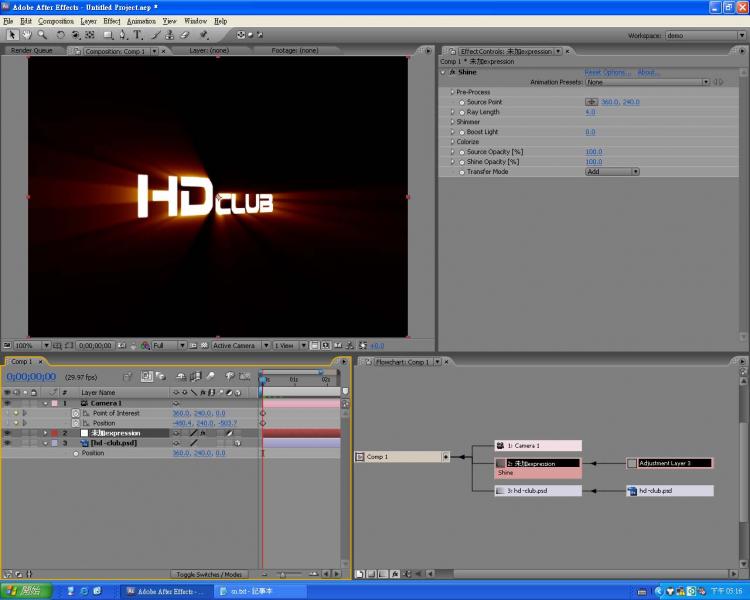Hide the Camera 1 layer
The height and width of the screenshot is (600, 750).
pos(8,403)
